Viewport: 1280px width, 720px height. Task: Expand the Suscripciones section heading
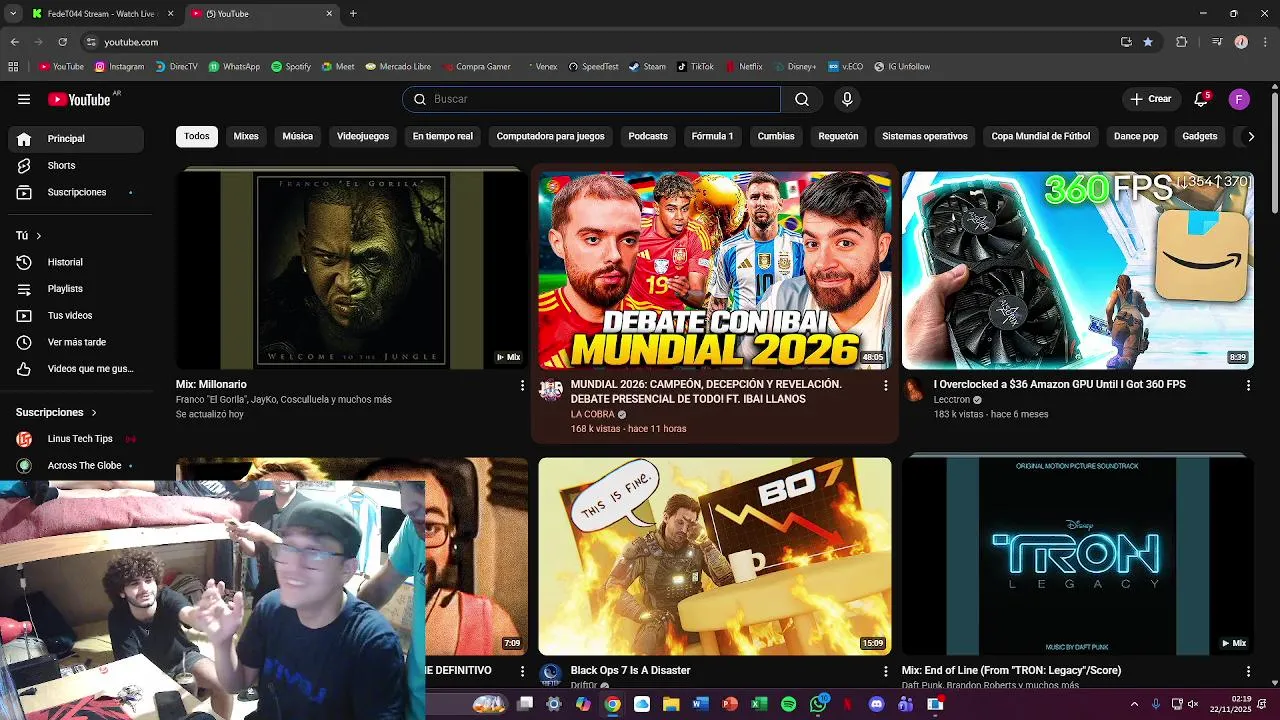[57, 412]
